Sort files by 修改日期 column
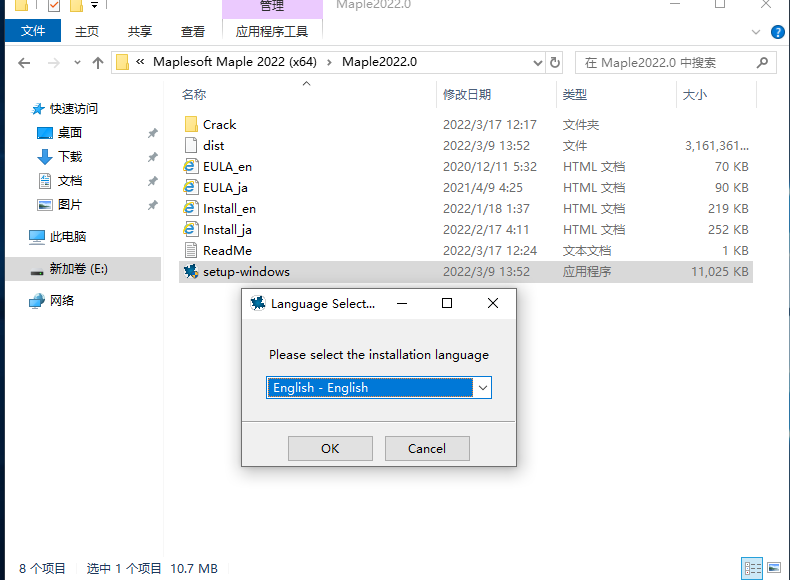This screenshot has width=790, height=580. pyautogui.click(x=467, y=95)
